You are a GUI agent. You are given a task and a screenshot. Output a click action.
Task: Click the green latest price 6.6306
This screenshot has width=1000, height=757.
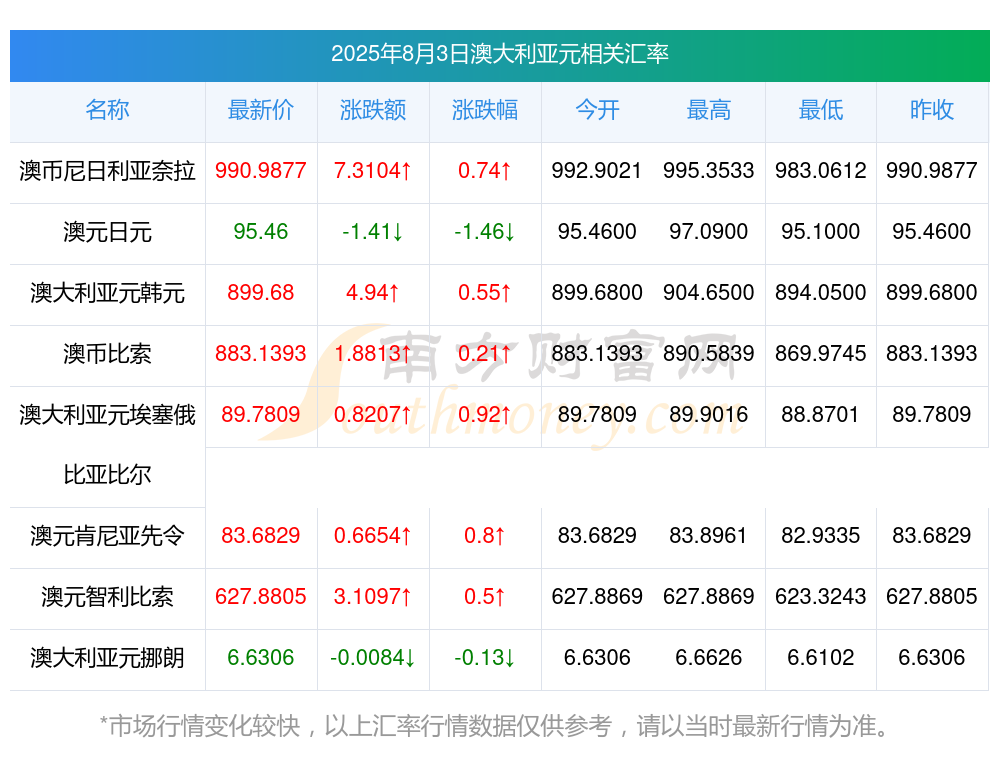point(261,658)
